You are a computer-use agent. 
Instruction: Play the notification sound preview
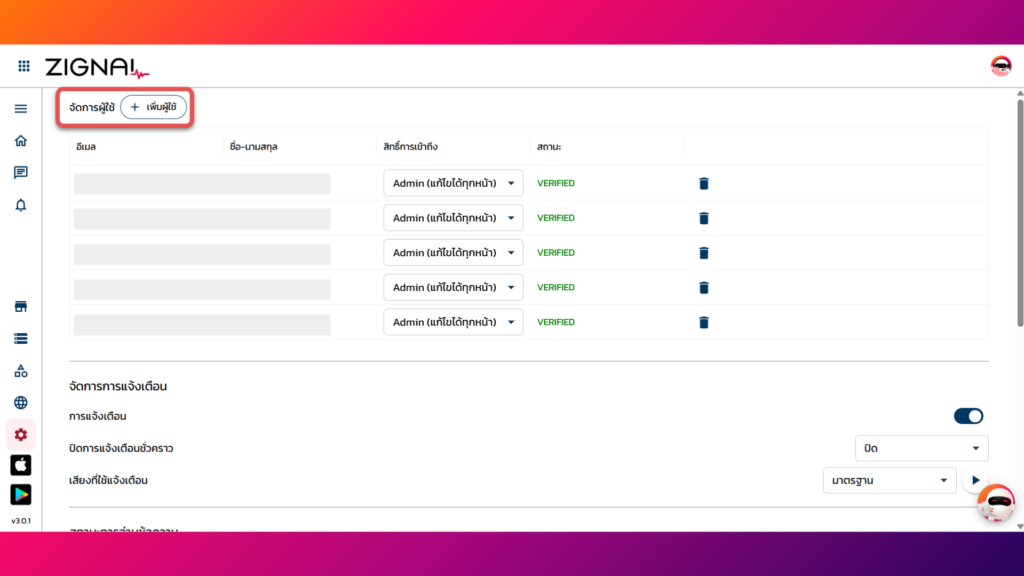974,481
